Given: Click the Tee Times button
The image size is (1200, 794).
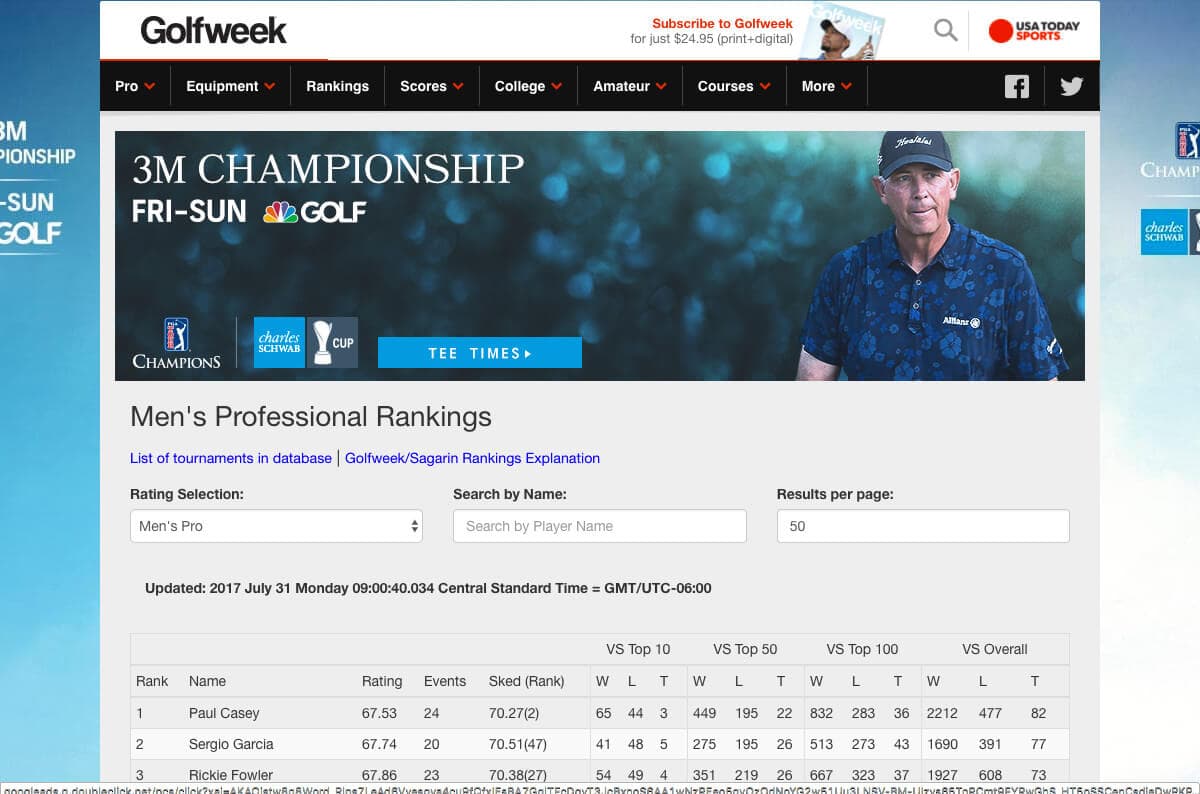Looking at the screenshot, I should pyautogui.click(x=480, y=353).
